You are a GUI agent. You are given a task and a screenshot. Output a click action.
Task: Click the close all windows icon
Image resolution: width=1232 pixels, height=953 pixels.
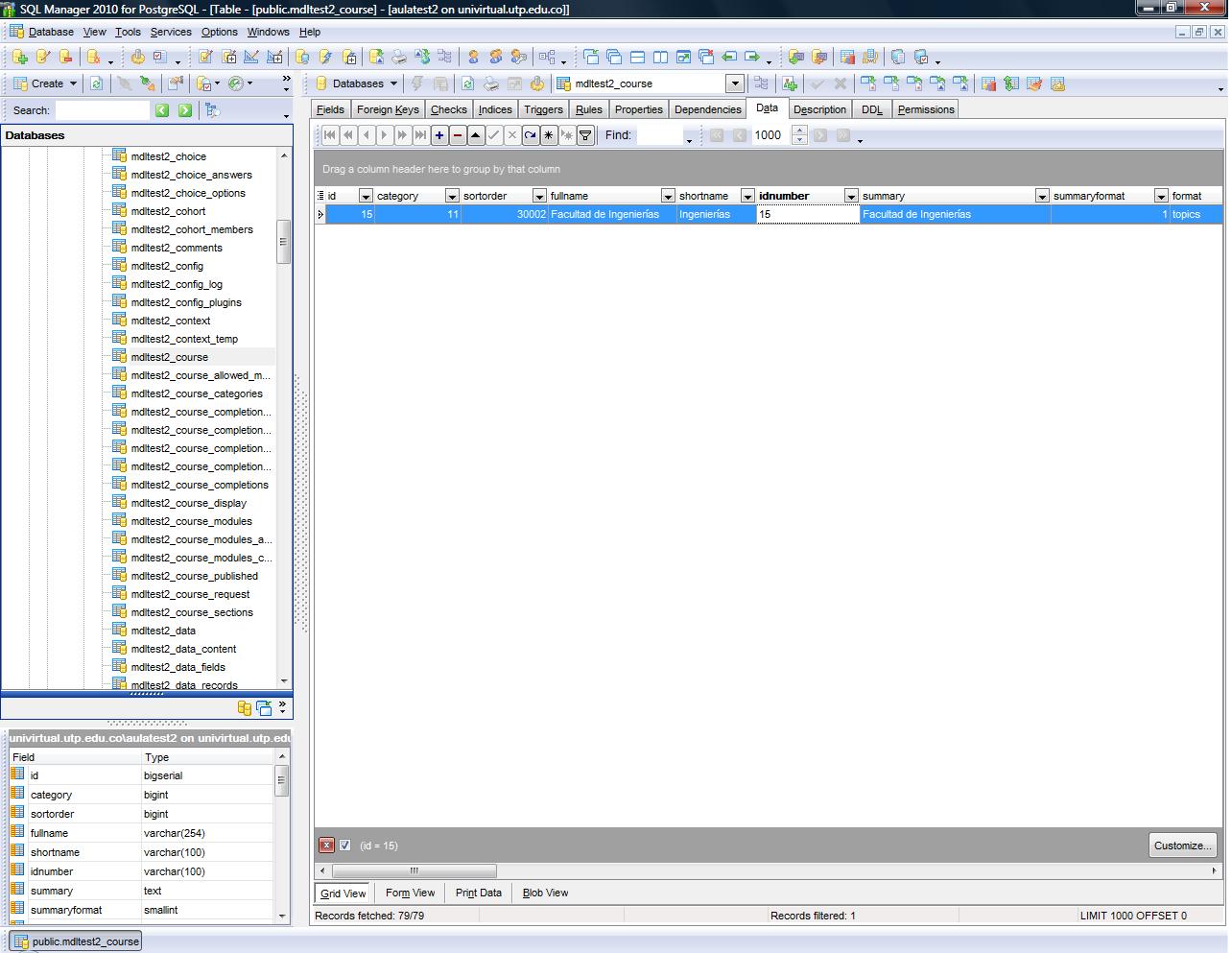click(x=706, y=58)
